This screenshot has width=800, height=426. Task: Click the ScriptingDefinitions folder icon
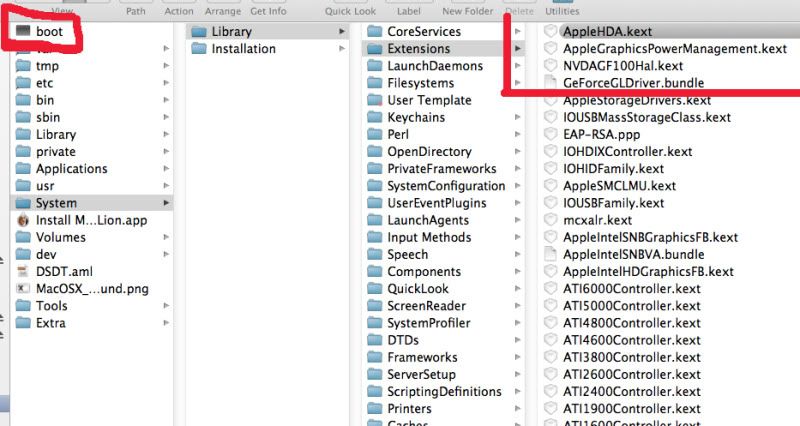[375, 391]
